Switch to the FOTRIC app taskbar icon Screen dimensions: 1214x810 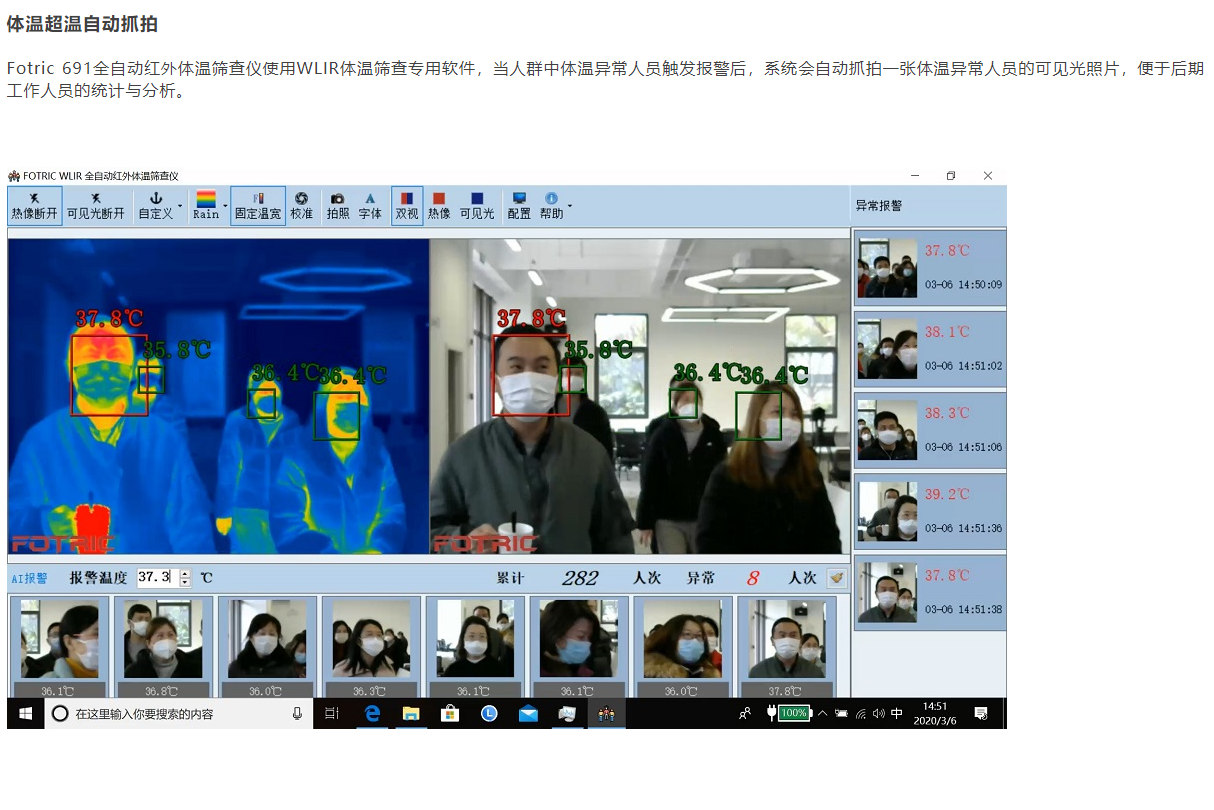pyautogui.click(x=606, y=713)
